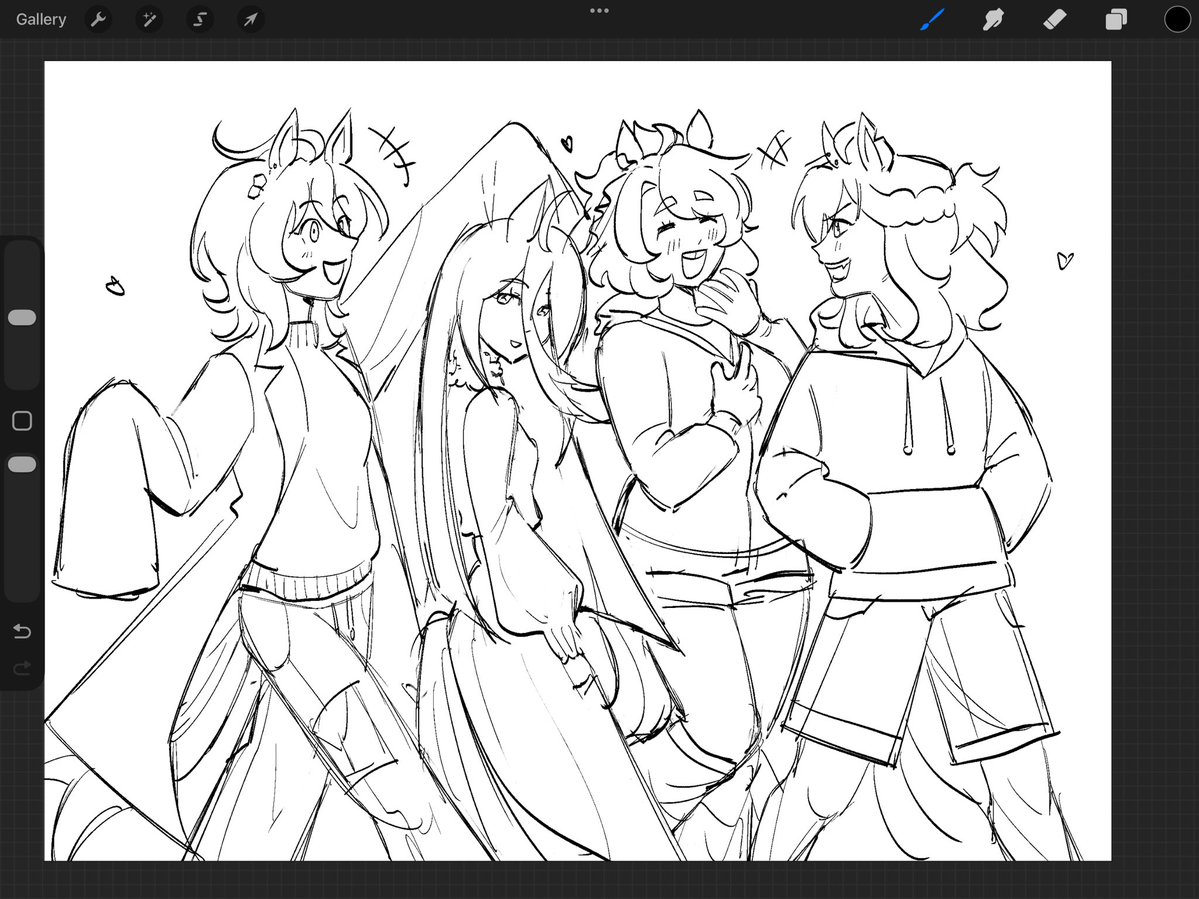The width and height of the screenshot is (1199, 899).
Task: Tap the three-dot menu at top center
Action: point(600,11)
